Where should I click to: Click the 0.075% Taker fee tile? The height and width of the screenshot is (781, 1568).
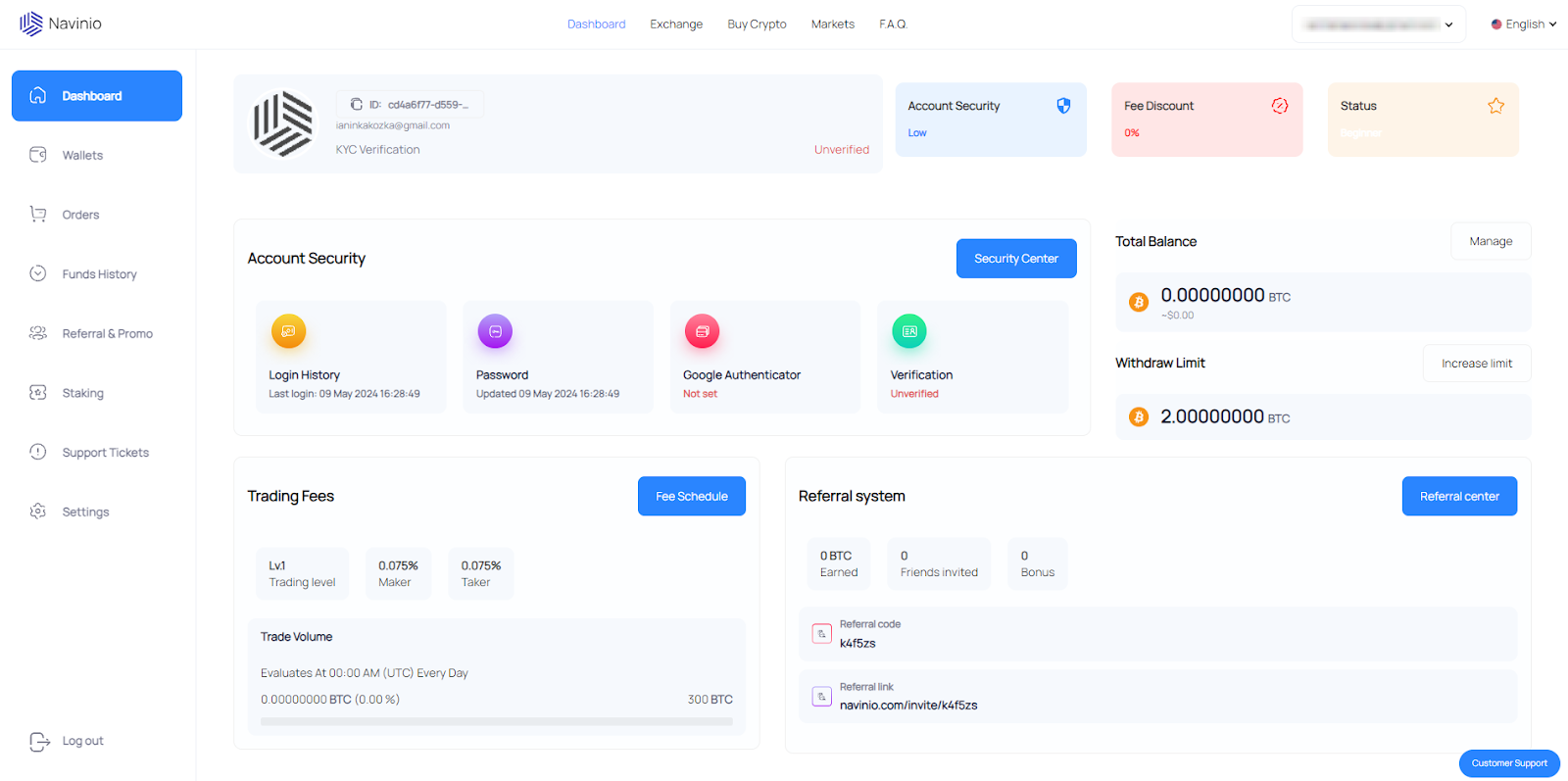481,573
